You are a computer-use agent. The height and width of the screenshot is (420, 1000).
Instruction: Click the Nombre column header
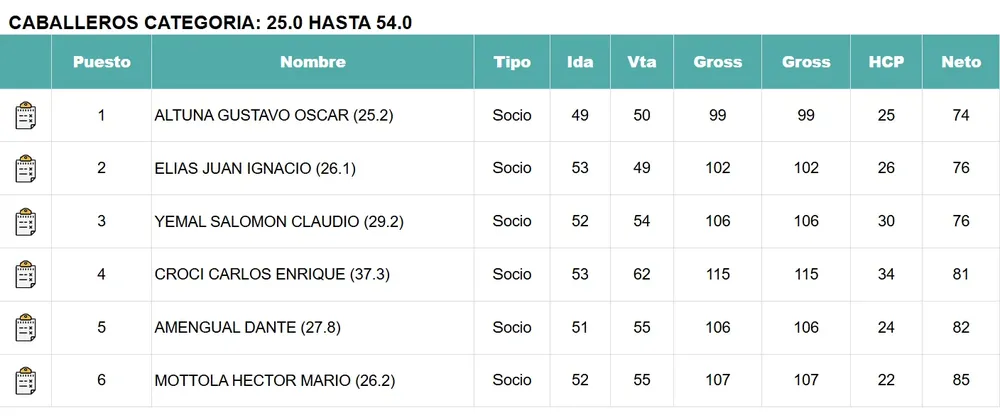click(312, 62)
